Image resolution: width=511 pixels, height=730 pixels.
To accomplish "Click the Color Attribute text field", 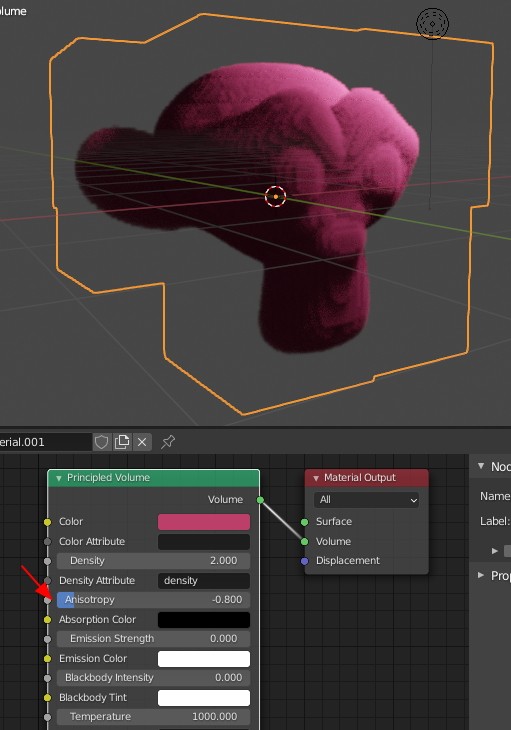I will tap(204, 542).
